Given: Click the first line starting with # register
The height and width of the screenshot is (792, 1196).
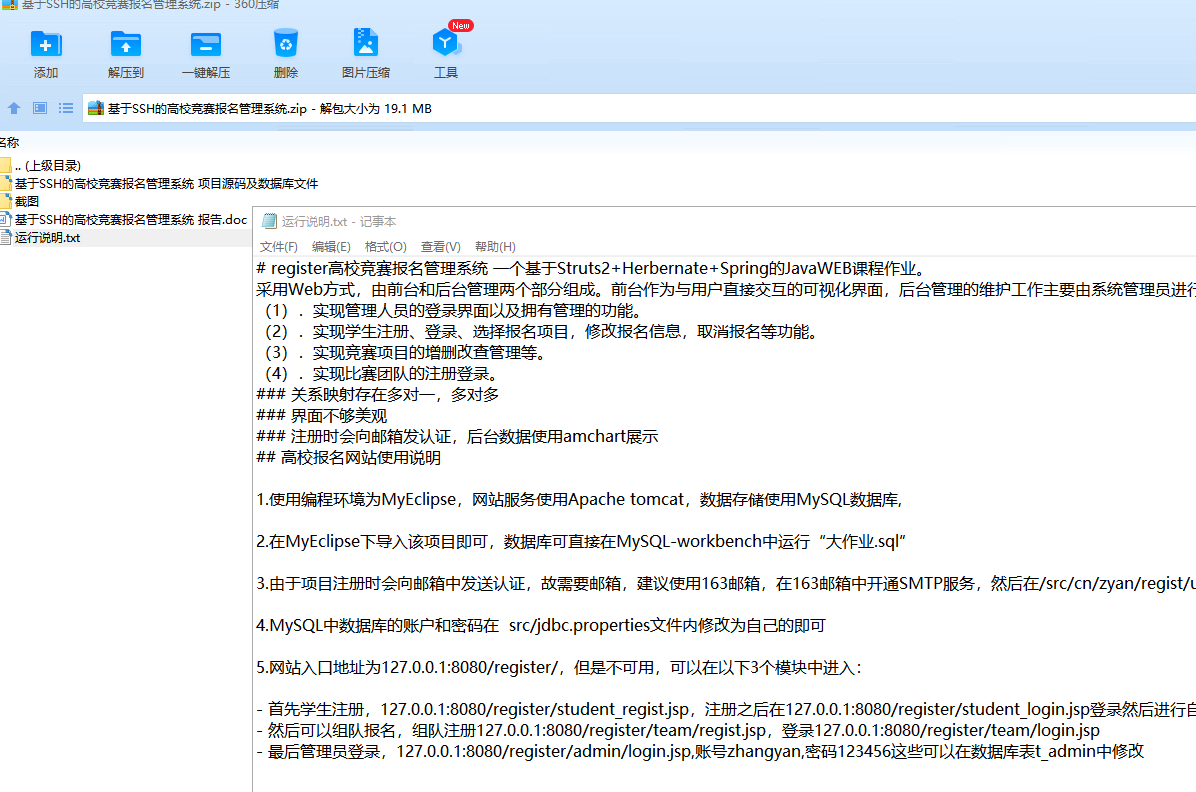Looking at the screenshot, I should coord(592,269).
